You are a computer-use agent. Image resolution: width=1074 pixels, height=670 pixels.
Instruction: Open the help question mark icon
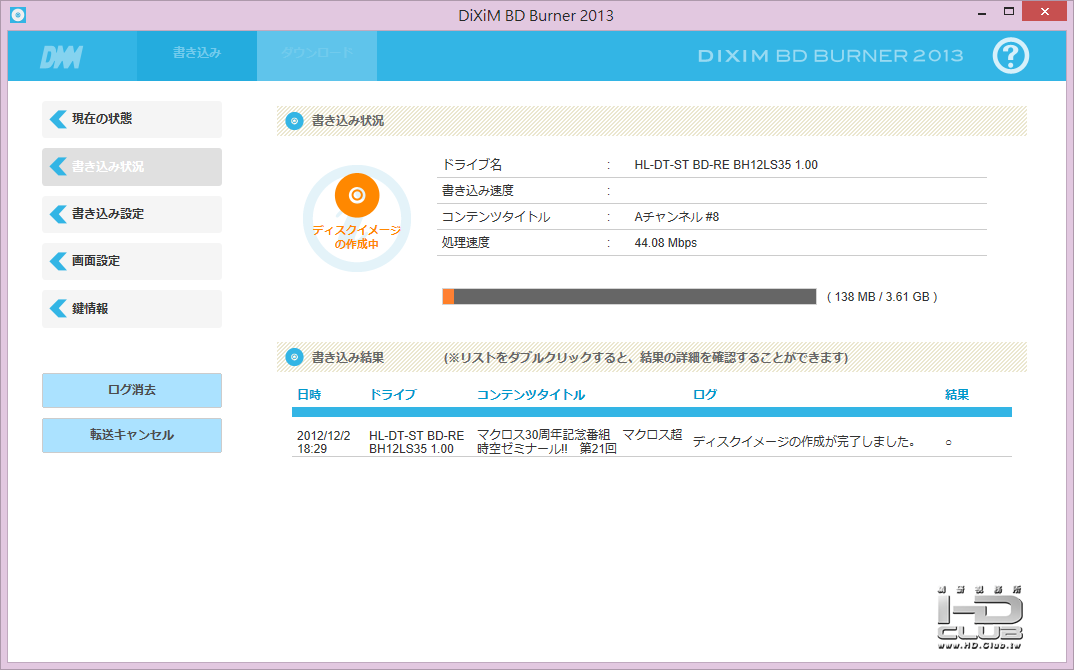pos(1010,55)
